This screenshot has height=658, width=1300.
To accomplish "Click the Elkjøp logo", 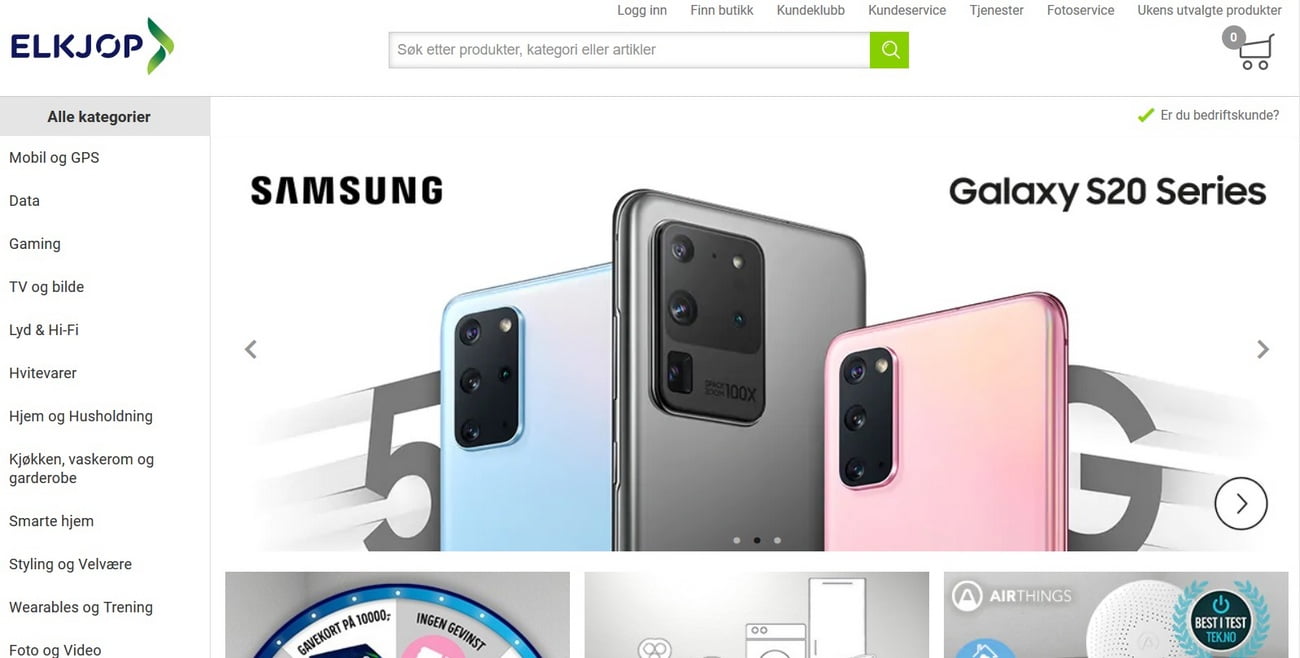I will pos(92,46).
